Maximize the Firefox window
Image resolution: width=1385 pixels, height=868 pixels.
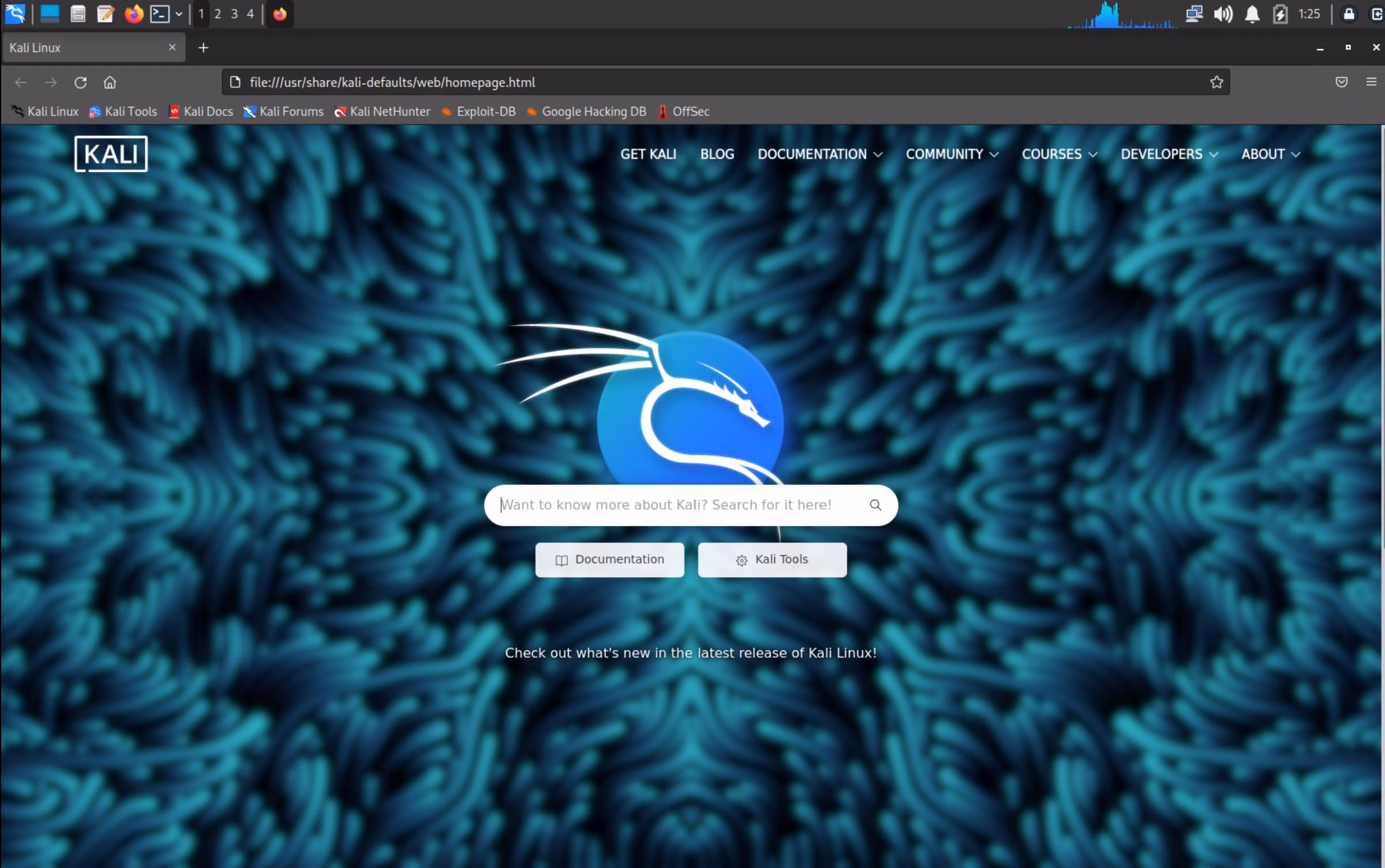(1348, 48)
